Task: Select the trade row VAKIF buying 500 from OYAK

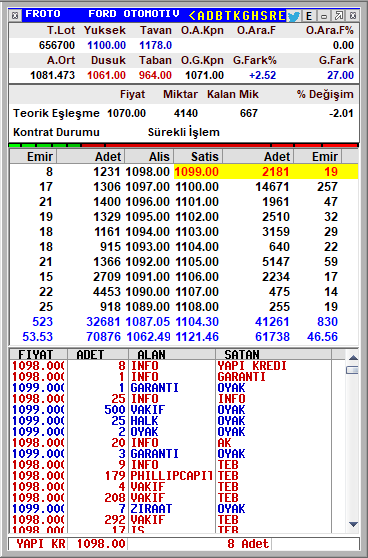Action: pos(171,410)
